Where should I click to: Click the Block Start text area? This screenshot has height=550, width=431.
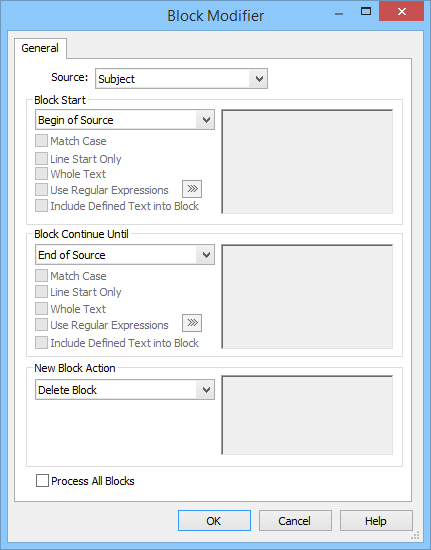[307, 162]
